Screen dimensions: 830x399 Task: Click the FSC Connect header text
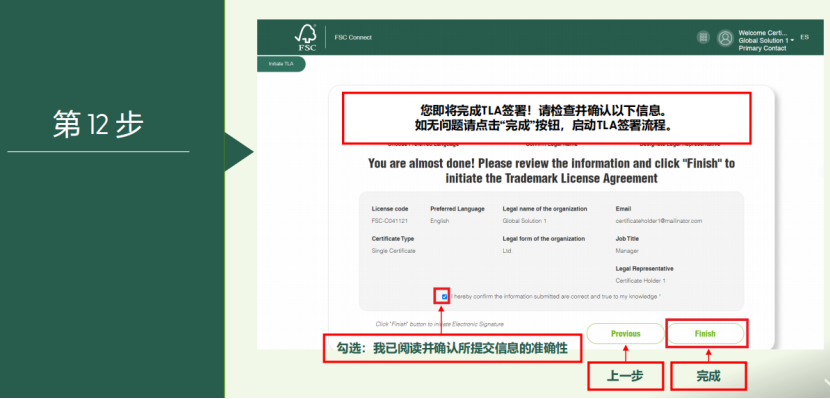353,38
